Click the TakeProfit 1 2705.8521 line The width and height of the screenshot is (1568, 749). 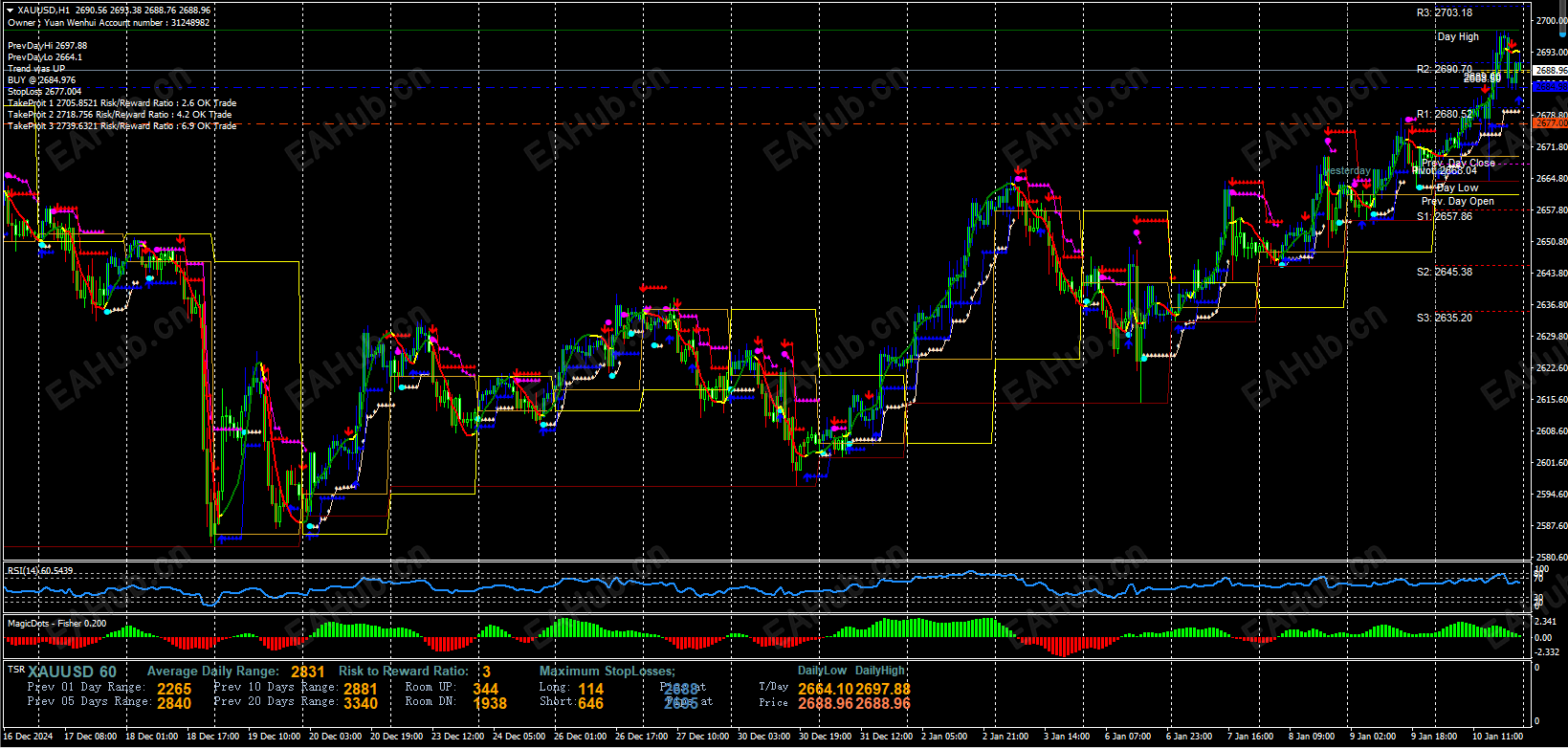point(121,102)
